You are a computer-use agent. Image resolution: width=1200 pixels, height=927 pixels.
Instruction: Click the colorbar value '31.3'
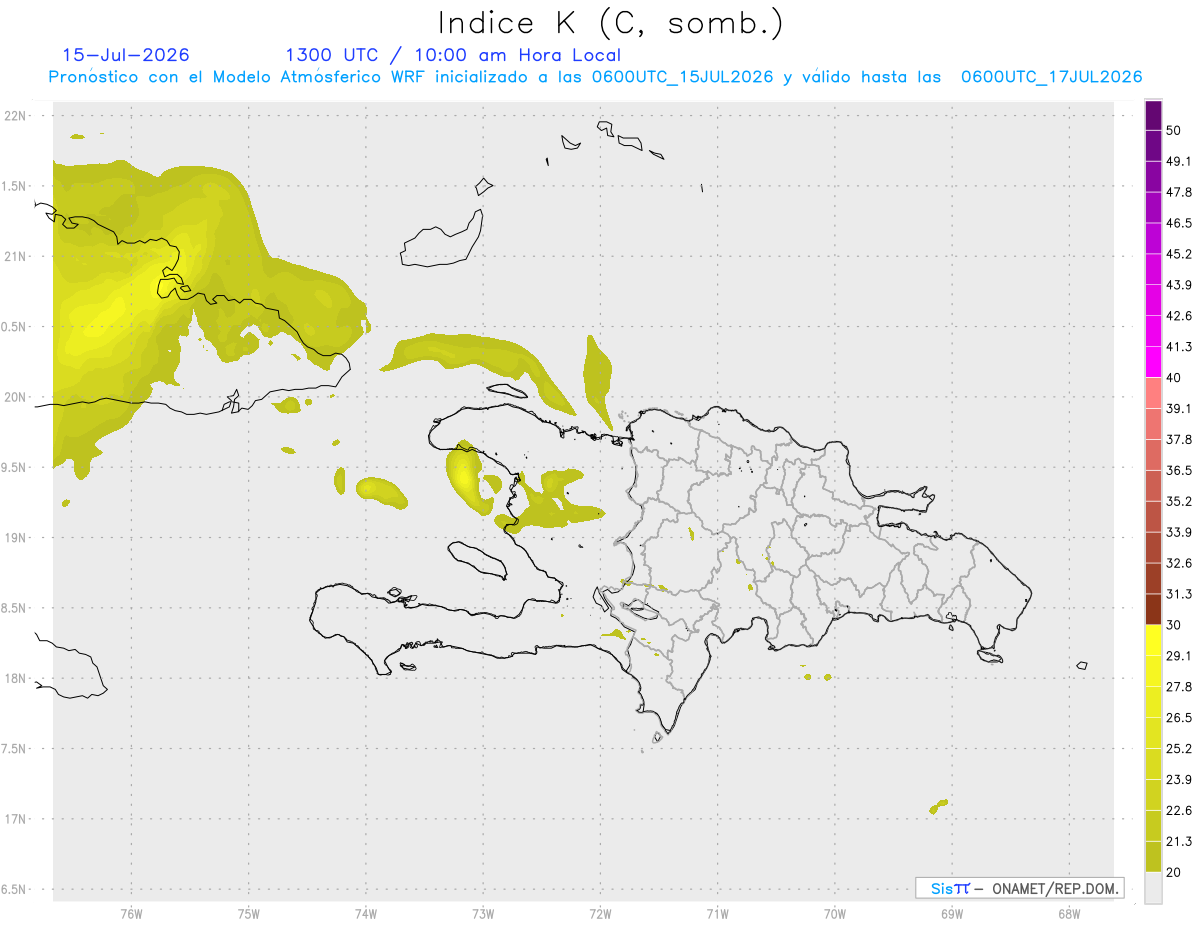(1179, 594)
